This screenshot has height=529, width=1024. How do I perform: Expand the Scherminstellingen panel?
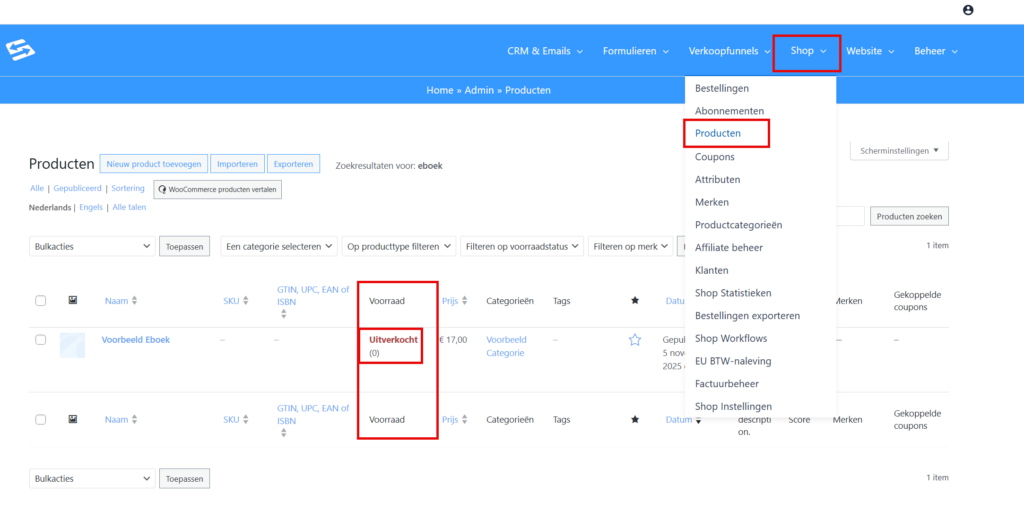tap(899, 151)
